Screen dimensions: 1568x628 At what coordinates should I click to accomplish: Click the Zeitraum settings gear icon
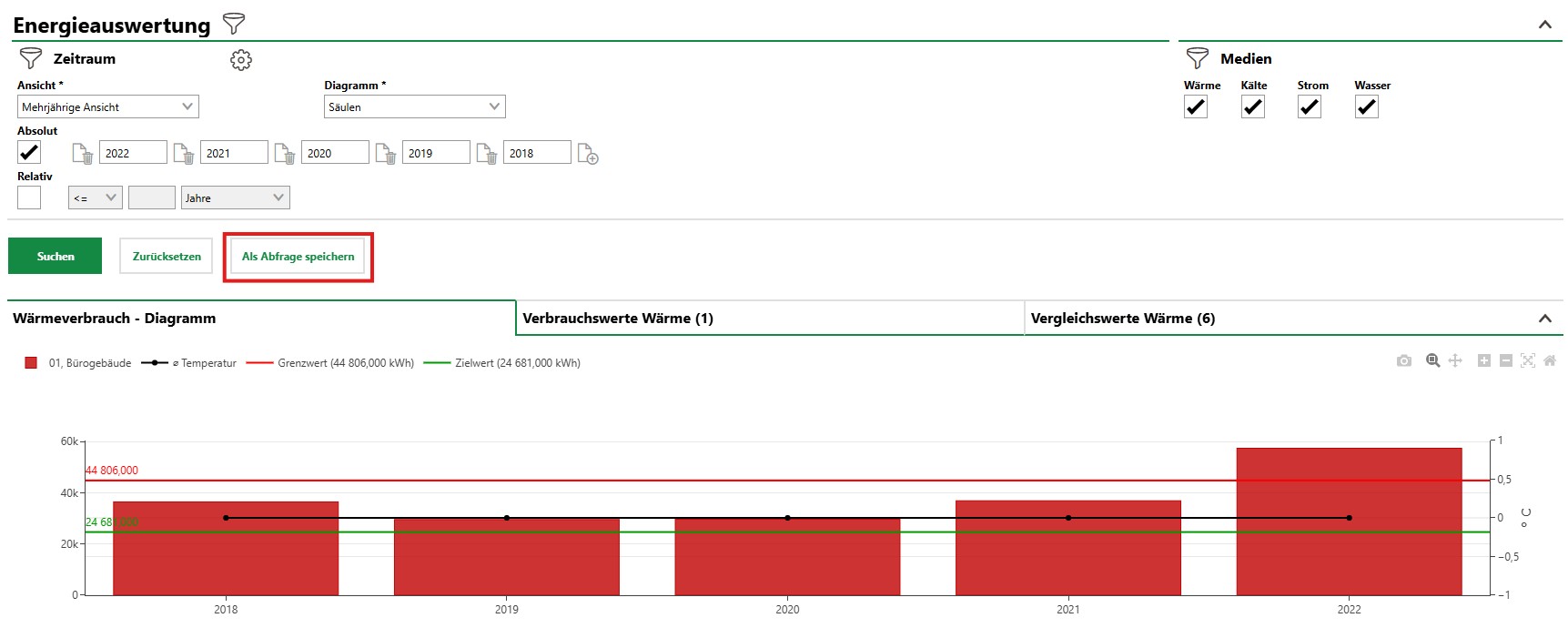pos(241,60)
